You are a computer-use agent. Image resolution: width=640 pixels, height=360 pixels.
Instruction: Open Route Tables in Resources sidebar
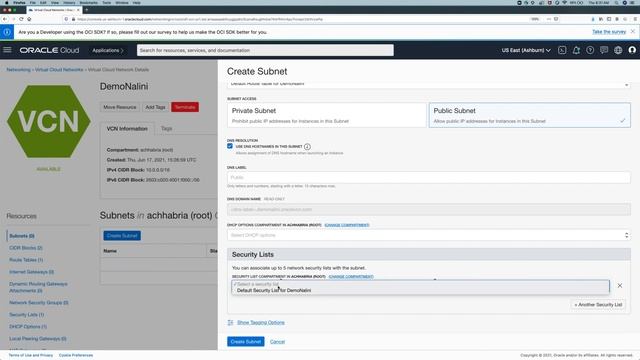(26, 260)
